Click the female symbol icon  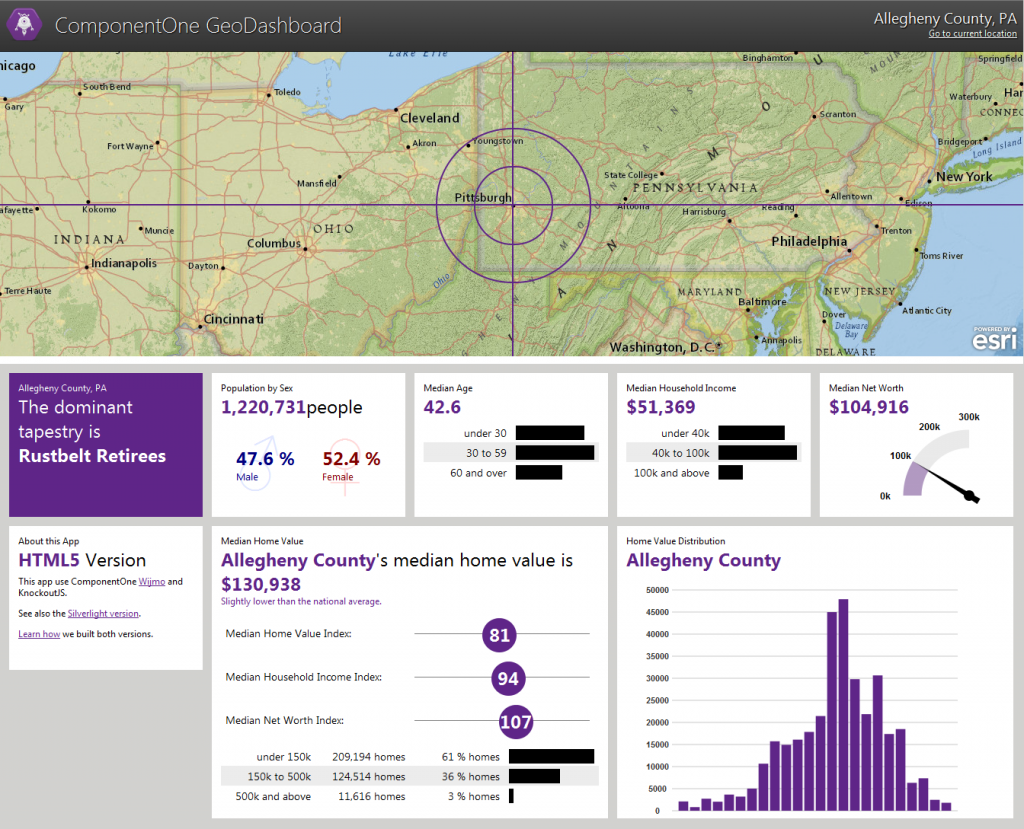pos(345,466)
